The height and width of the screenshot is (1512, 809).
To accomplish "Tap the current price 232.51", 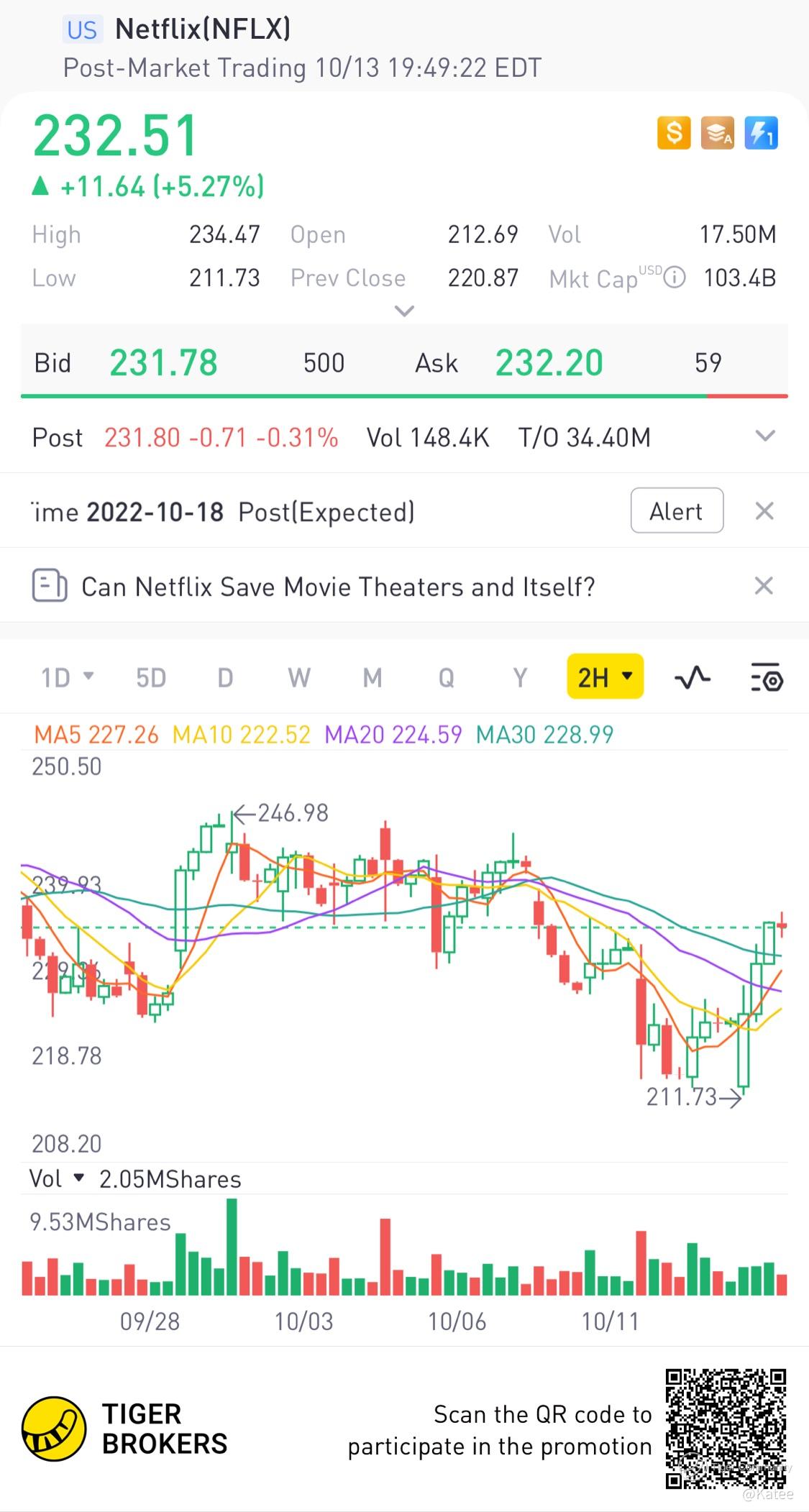I will click(x=115, y=135).
